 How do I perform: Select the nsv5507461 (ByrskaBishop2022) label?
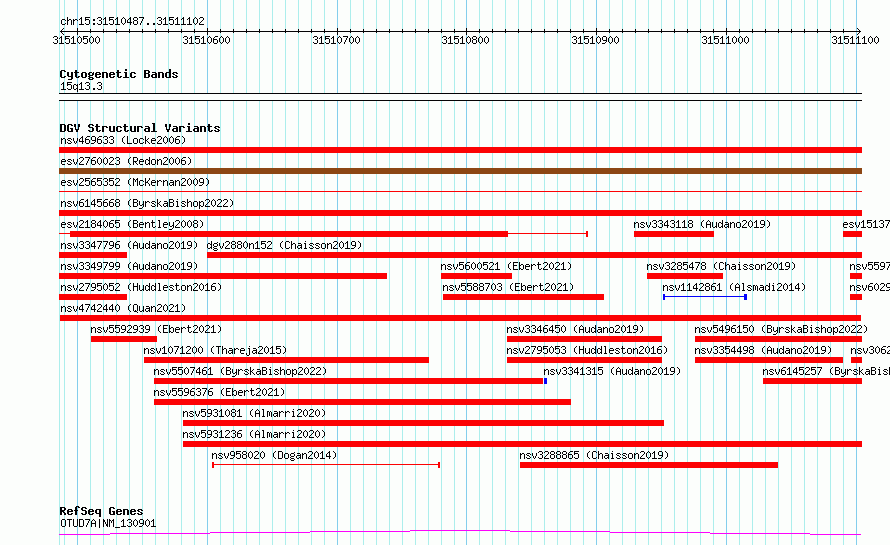240,371
